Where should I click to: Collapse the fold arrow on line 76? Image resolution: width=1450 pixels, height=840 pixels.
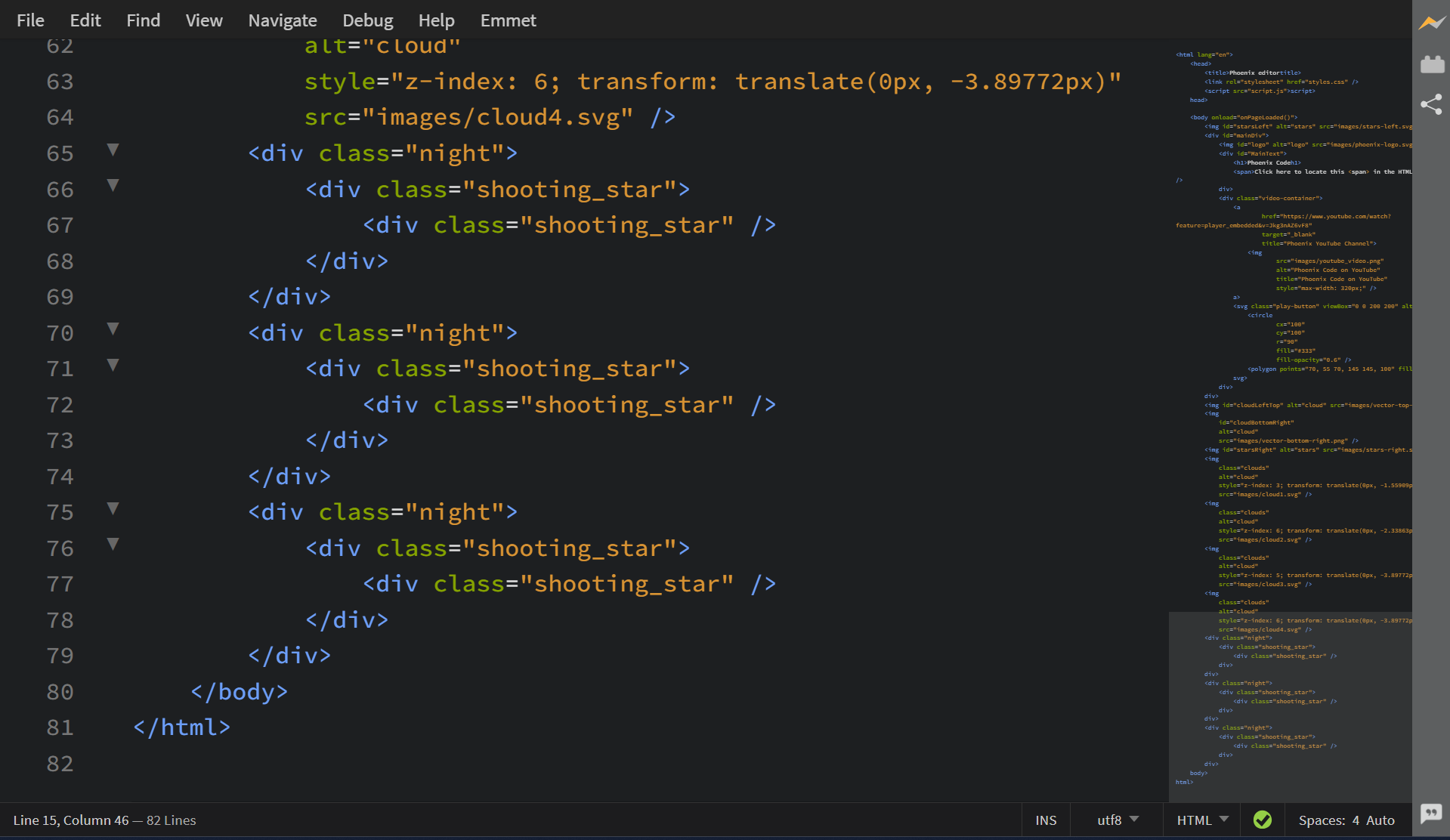[x=113, y=544]
